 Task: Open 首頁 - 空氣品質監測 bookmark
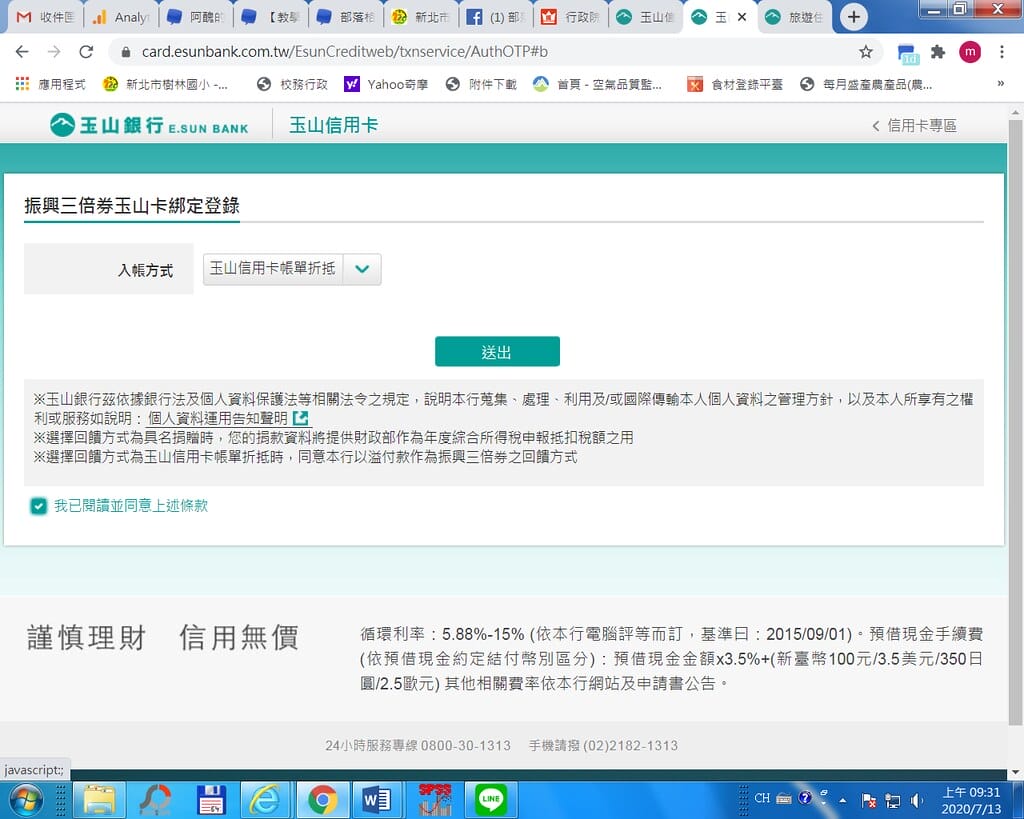pos(598,84)
